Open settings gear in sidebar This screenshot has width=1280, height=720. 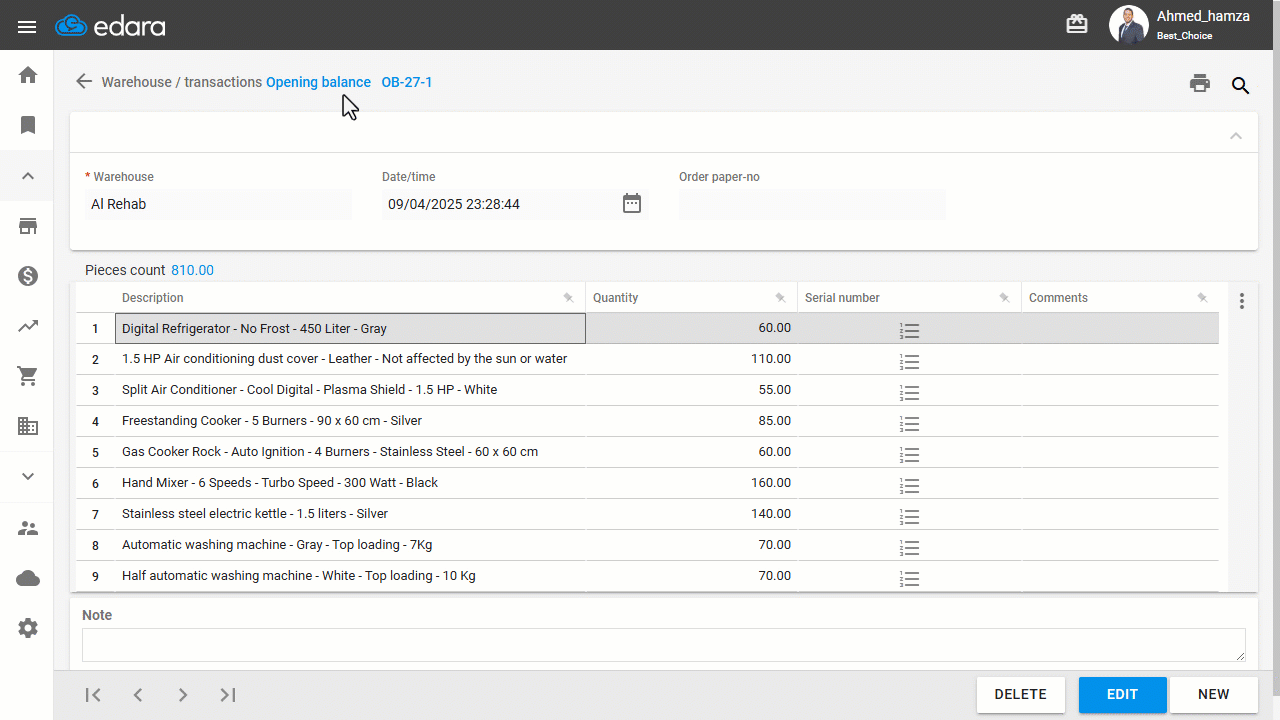[28, 628]
